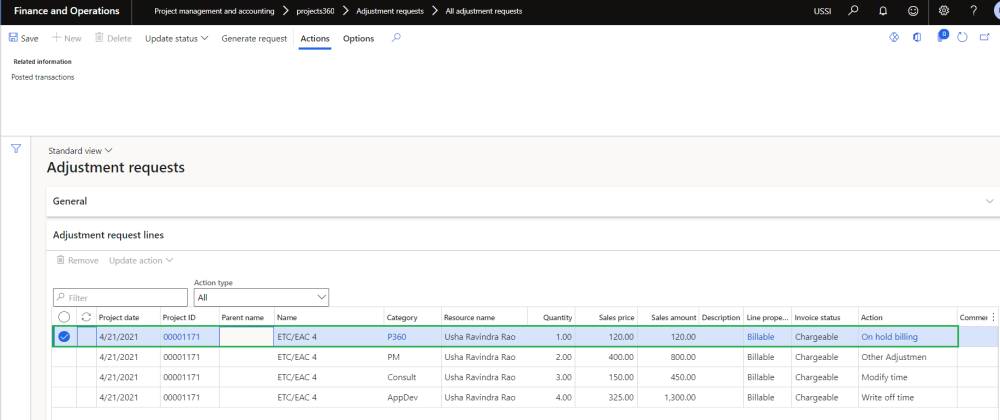The width and height of the screenshot is (1000, 420).
Task: Switch to the Options tab
Action: [358, 38]
